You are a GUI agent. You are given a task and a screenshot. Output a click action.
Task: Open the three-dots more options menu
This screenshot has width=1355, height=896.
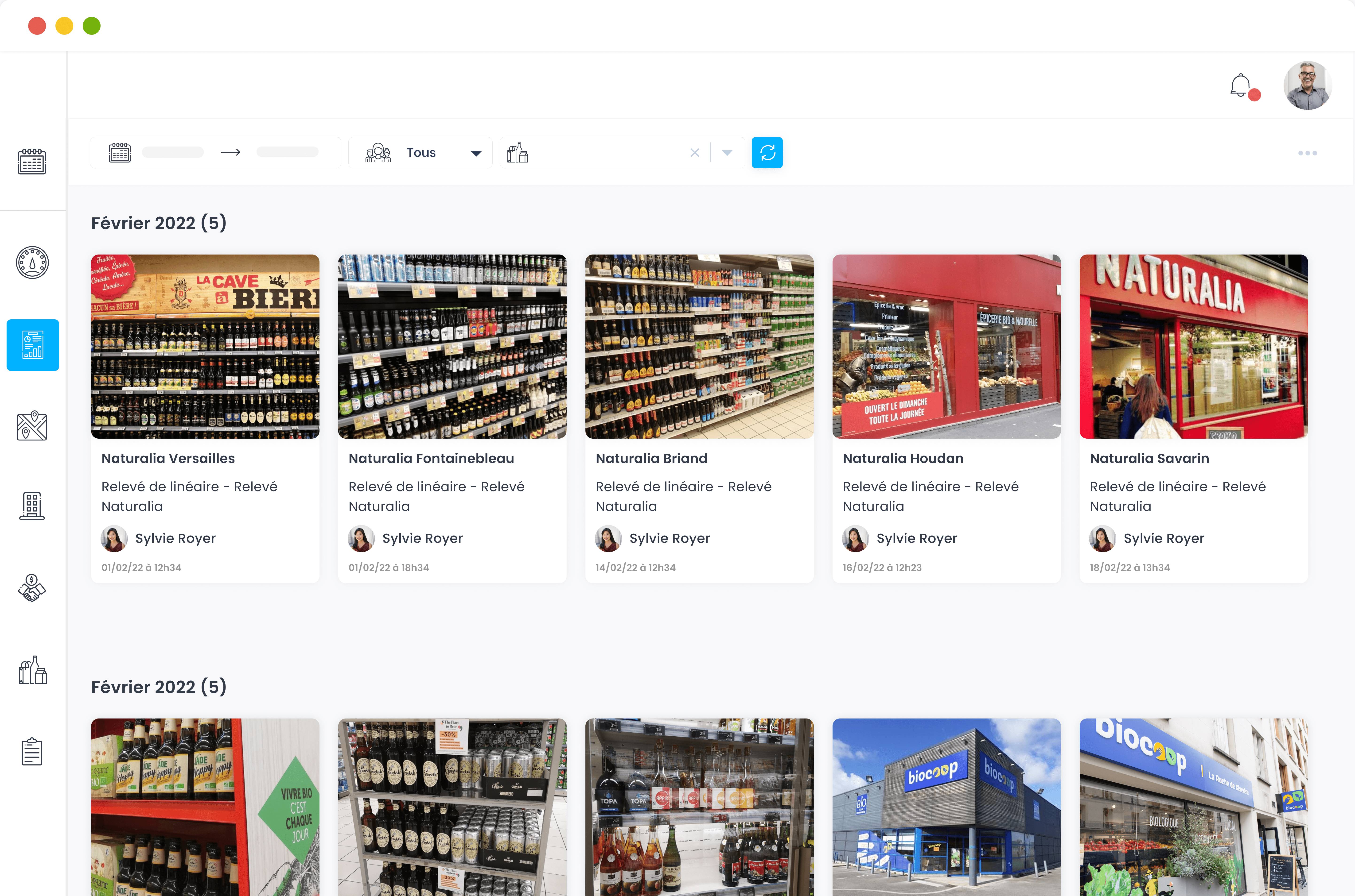click(x=1307, y=153)
